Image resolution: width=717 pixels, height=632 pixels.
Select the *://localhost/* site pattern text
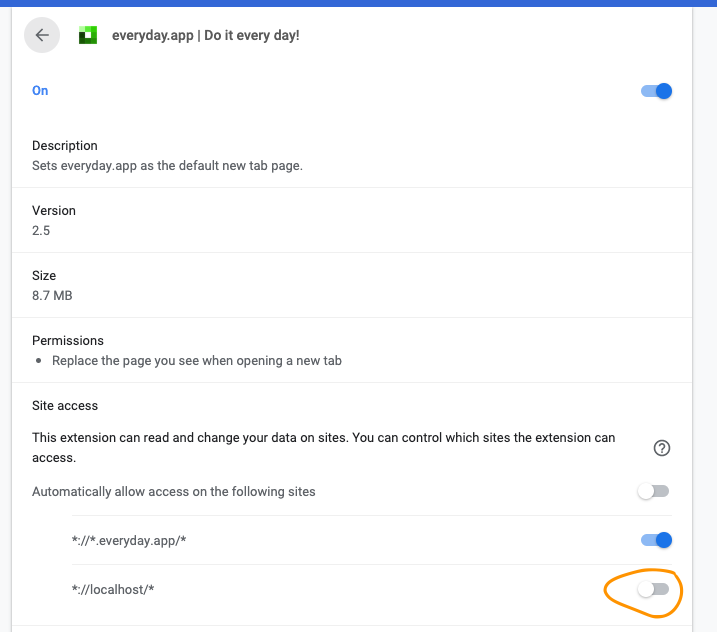click(x=113, y=589)
